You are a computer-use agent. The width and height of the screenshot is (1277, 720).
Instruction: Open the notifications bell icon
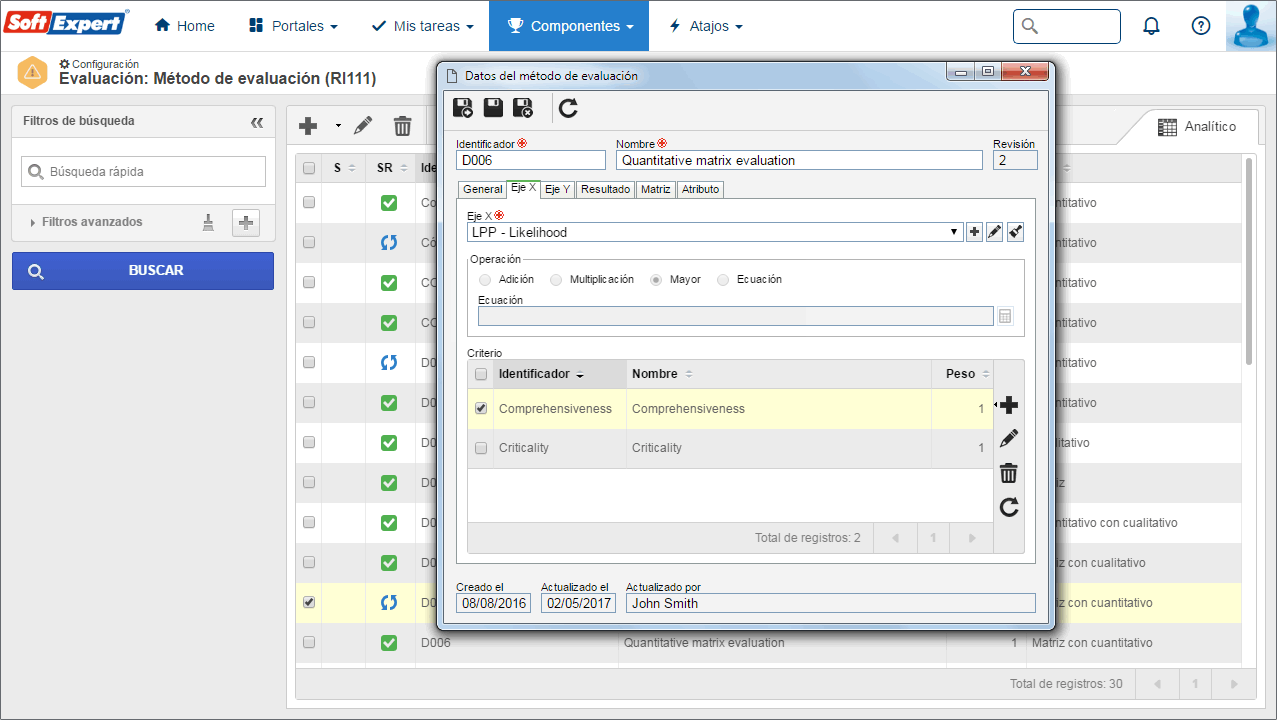click(x=1151, y=26)
